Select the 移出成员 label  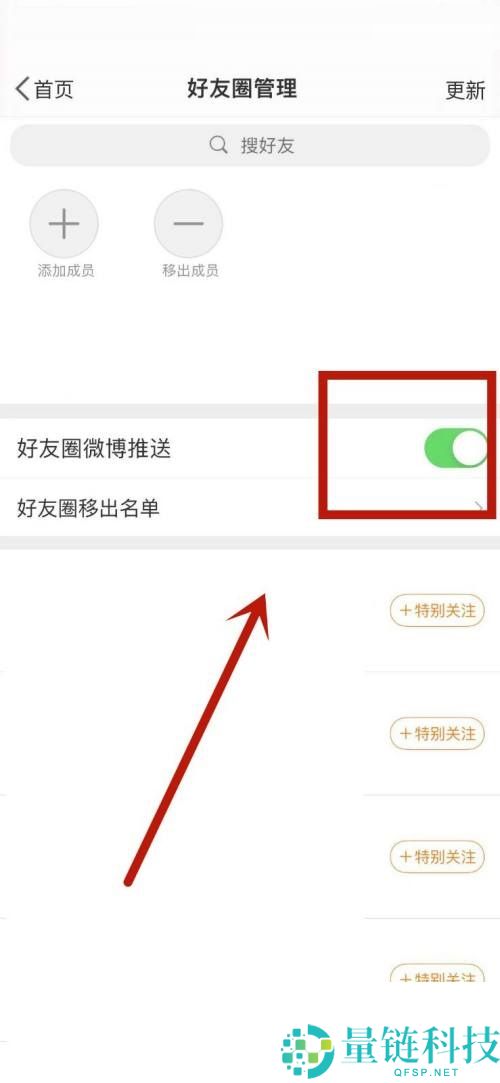click(x=190, y=271)
